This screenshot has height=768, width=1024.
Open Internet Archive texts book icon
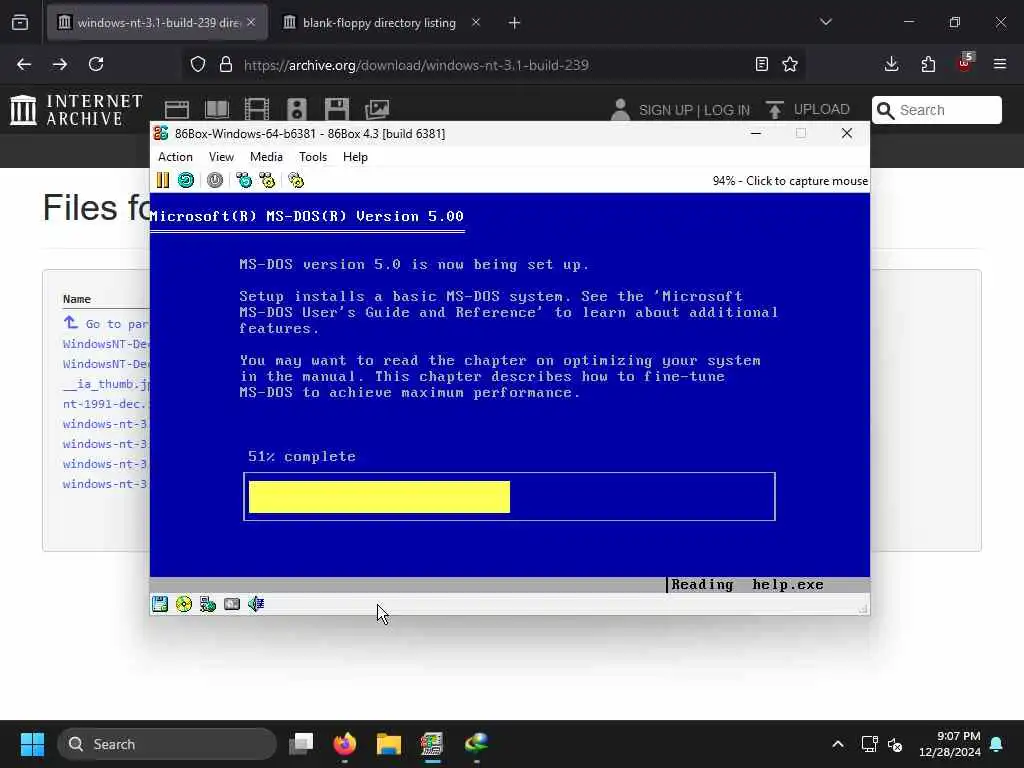[217, 110]
